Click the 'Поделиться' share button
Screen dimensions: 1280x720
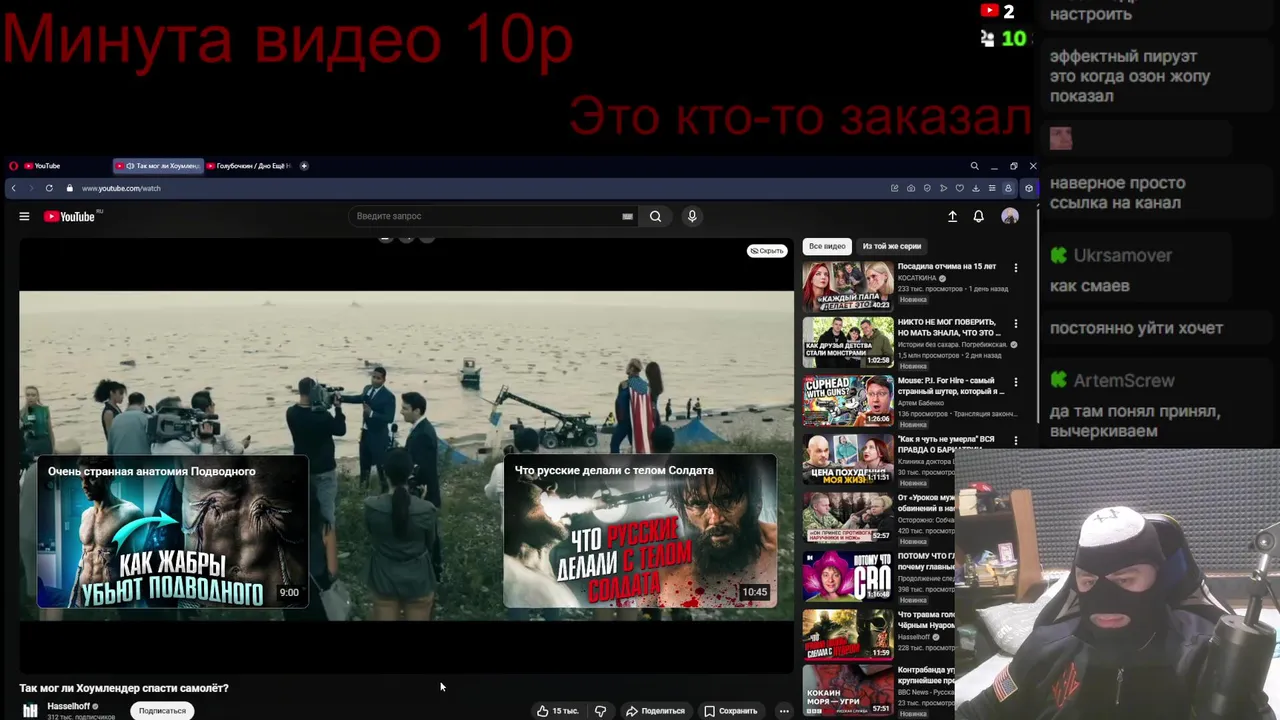pos(655,711)
